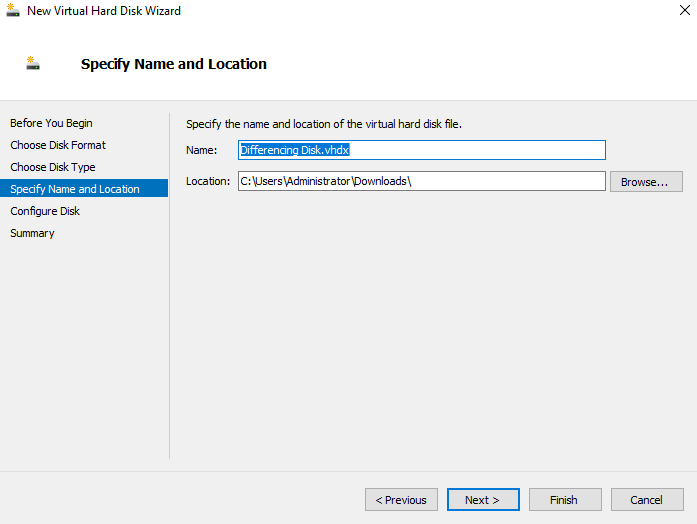Viewport: 697px width, 524px height.
Task: Close the New Virtual Hard Disk Wizard
Action: pyautogui.click(x=685, y=10)
